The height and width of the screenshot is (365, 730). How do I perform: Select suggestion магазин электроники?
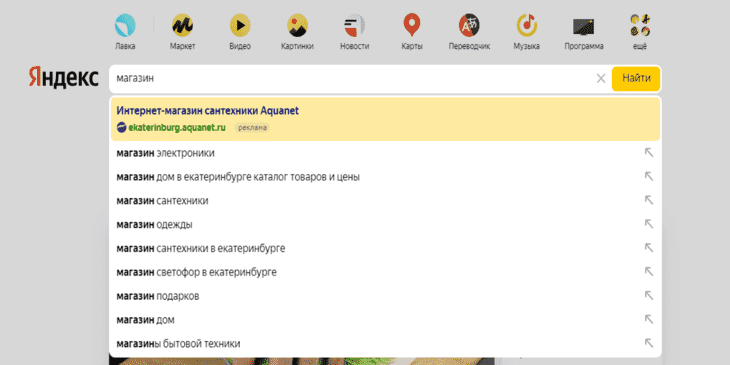(x=385, y=153)
